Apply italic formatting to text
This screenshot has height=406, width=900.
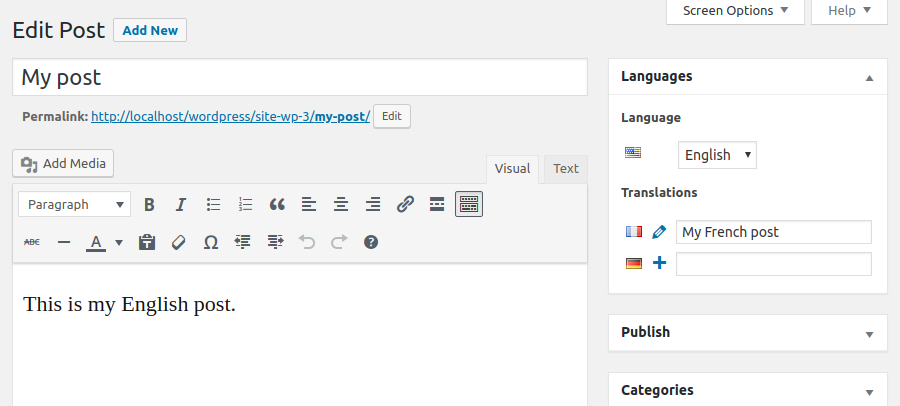(x=181, y=205)
